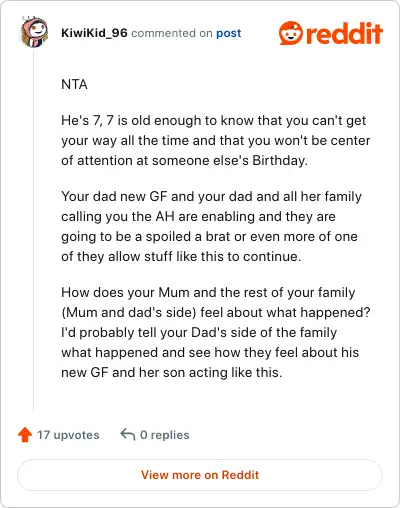Click the paragraph starting 'Your dad new GF'
The height and width of the screenshot is (508, 400).
point(211,226)
